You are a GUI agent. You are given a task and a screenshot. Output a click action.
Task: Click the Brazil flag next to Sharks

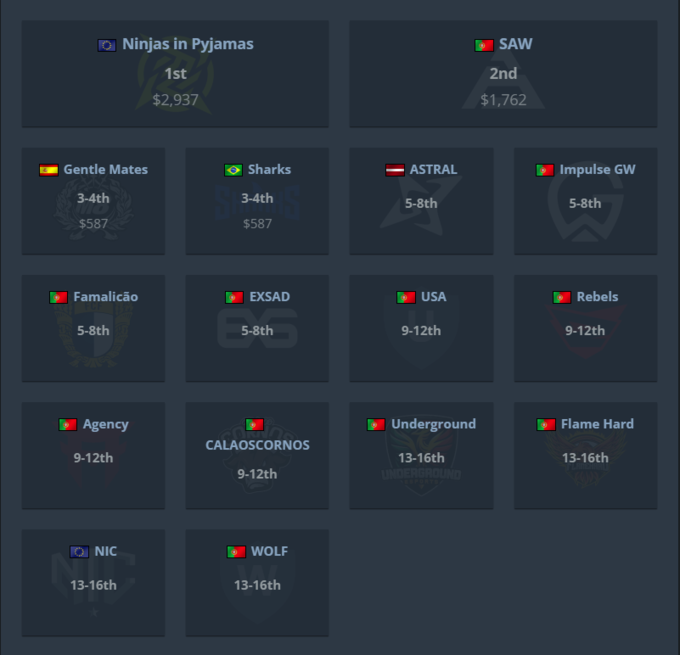(x=233, y=170)
